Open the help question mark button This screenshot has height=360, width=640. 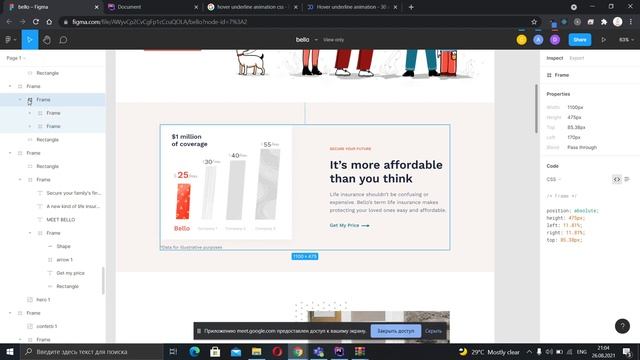pos(622,326)
